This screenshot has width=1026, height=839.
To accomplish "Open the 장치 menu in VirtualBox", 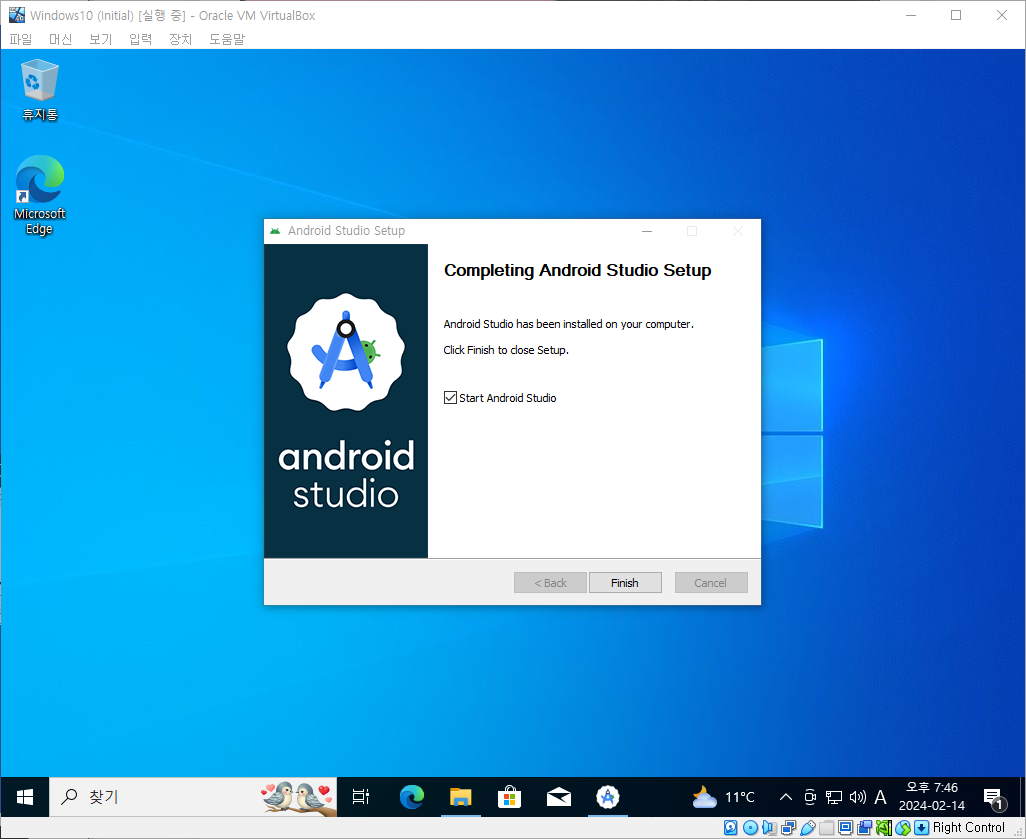I will (x=180, y=39).
